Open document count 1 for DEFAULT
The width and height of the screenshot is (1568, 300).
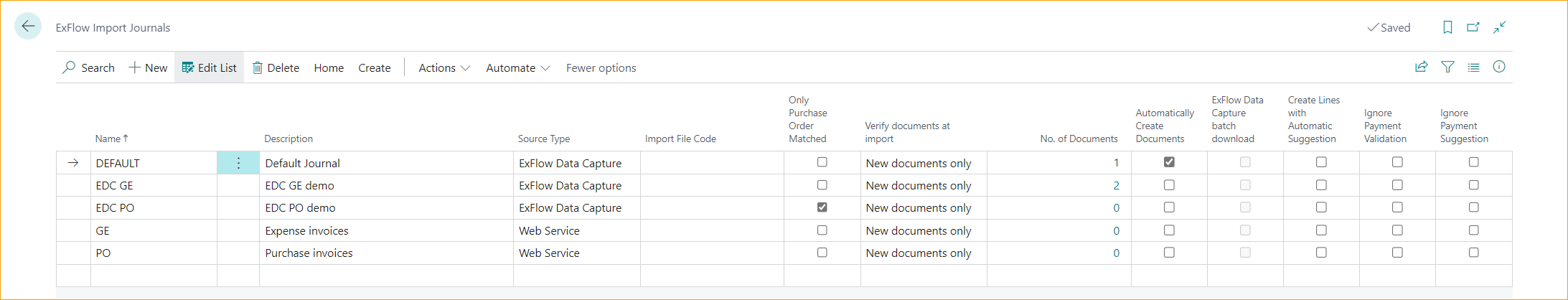click(x=1116, y=163)
